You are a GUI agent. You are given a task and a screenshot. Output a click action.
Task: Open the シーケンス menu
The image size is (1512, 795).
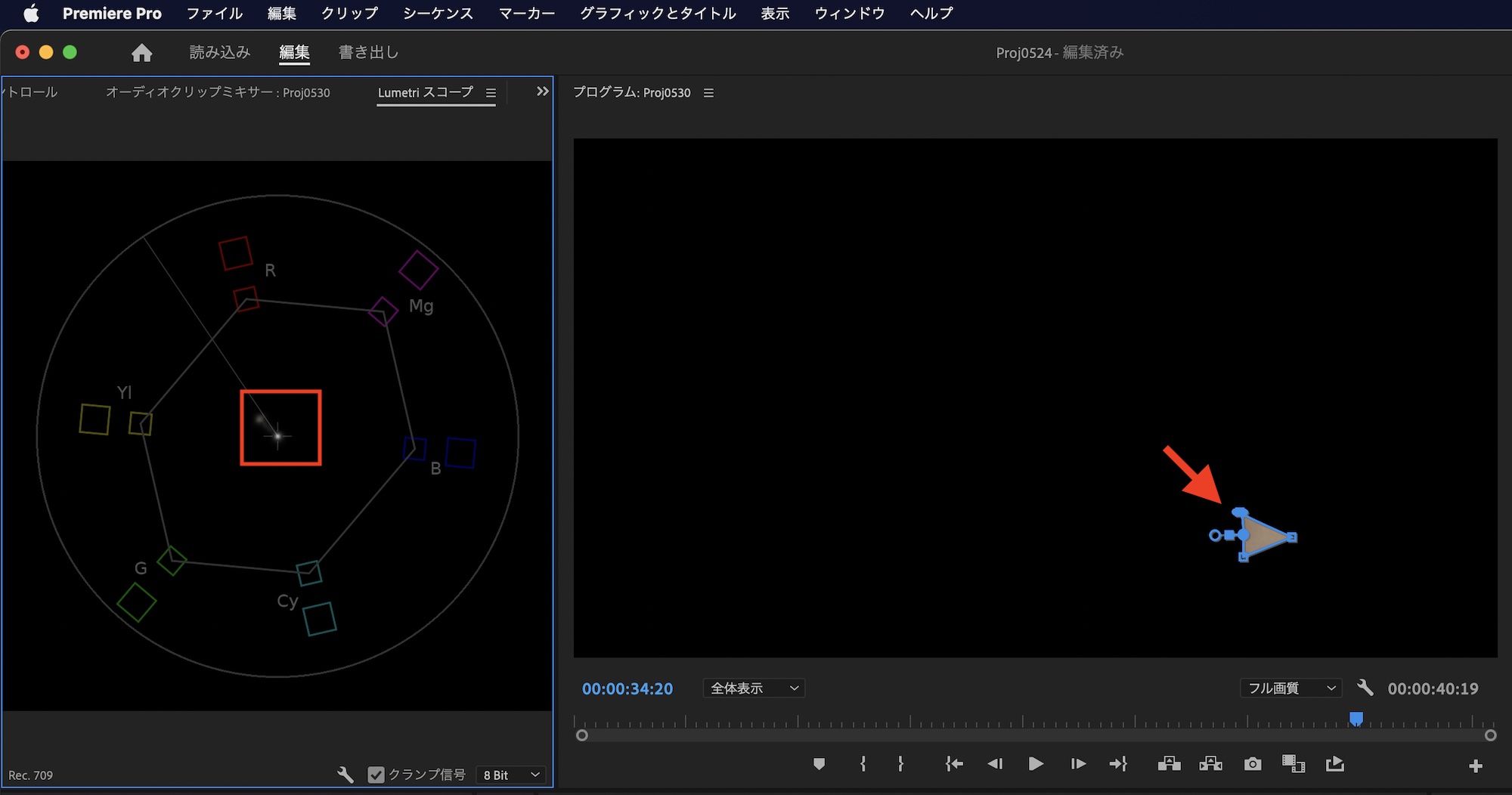point(438,14)
